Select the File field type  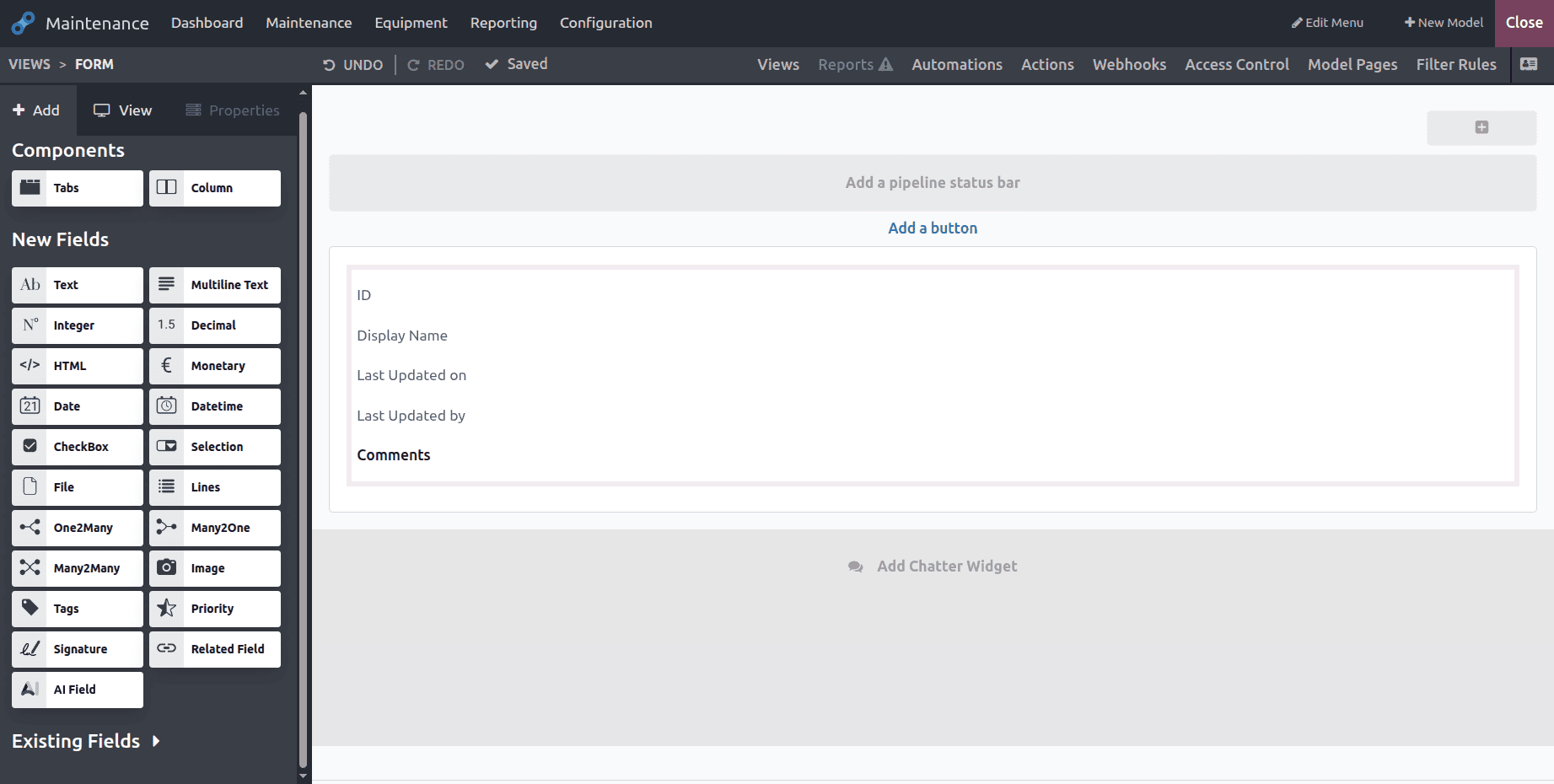pos(78,487)
